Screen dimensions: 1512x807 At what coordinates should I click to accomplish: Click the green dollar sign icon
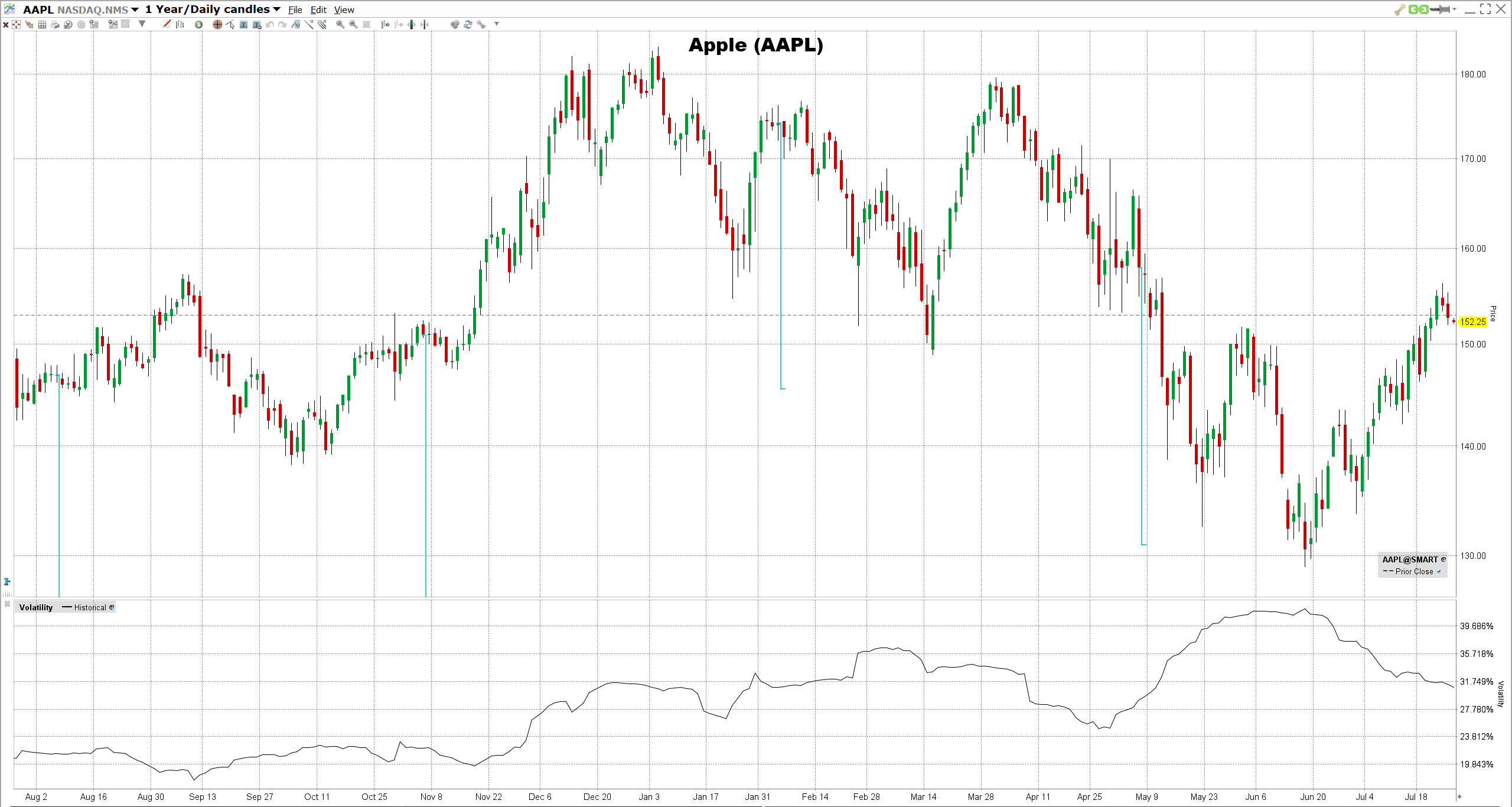pyautogui.click(x=198, y=24)
